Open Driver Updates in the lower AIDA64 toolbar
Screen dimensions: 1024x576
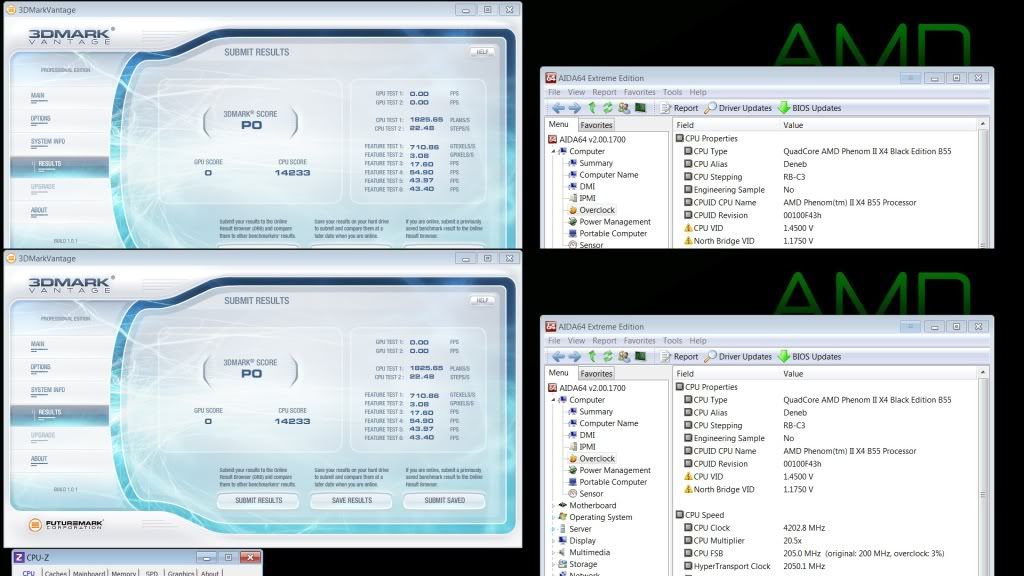coord(738,357)
